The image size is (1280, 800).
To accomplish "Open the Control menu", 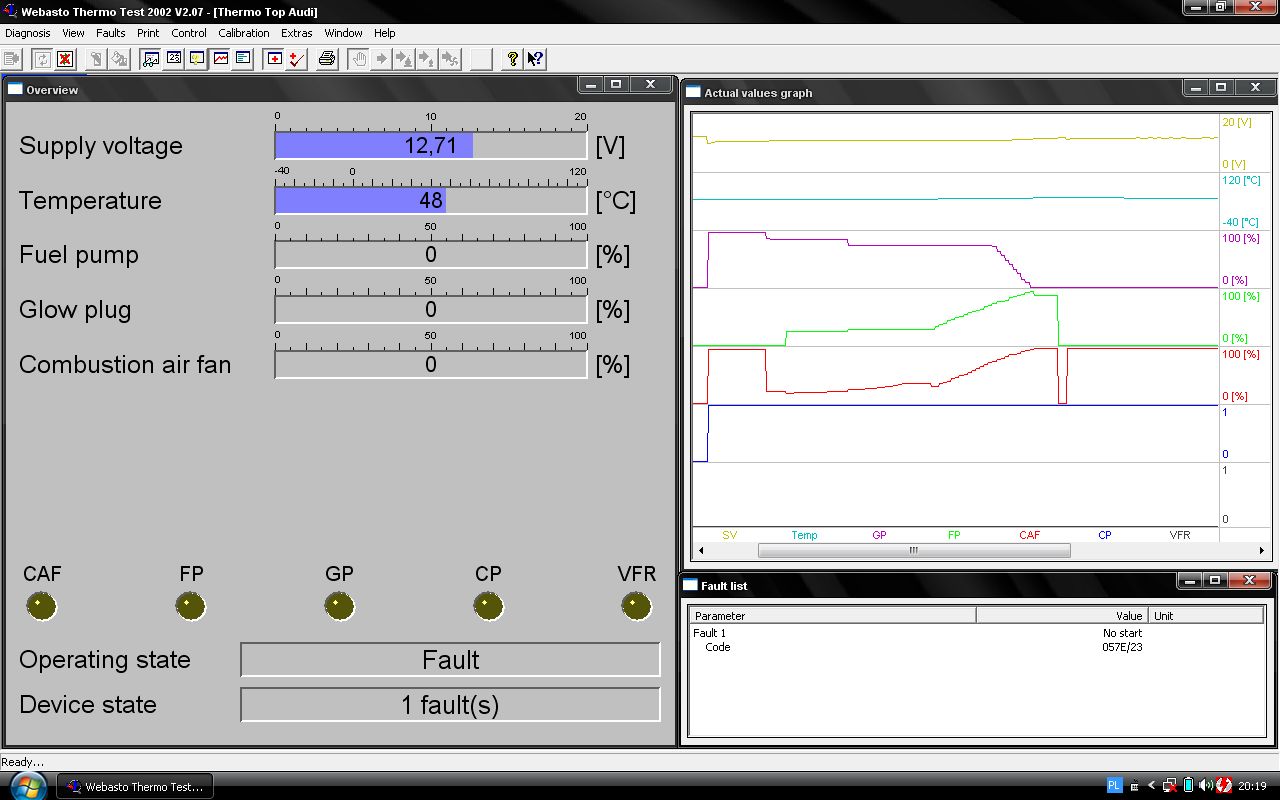I will tap(189, 33).
